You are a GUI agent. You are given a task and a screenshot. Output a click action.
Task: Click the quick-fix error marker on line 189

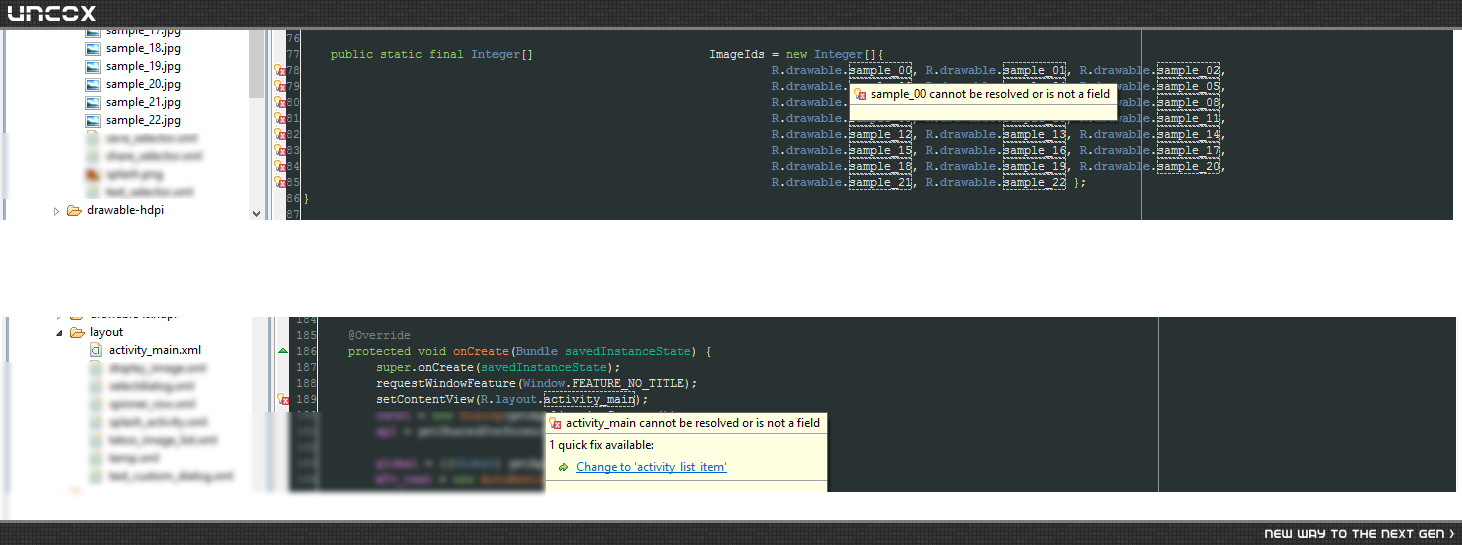coord(282,400)
